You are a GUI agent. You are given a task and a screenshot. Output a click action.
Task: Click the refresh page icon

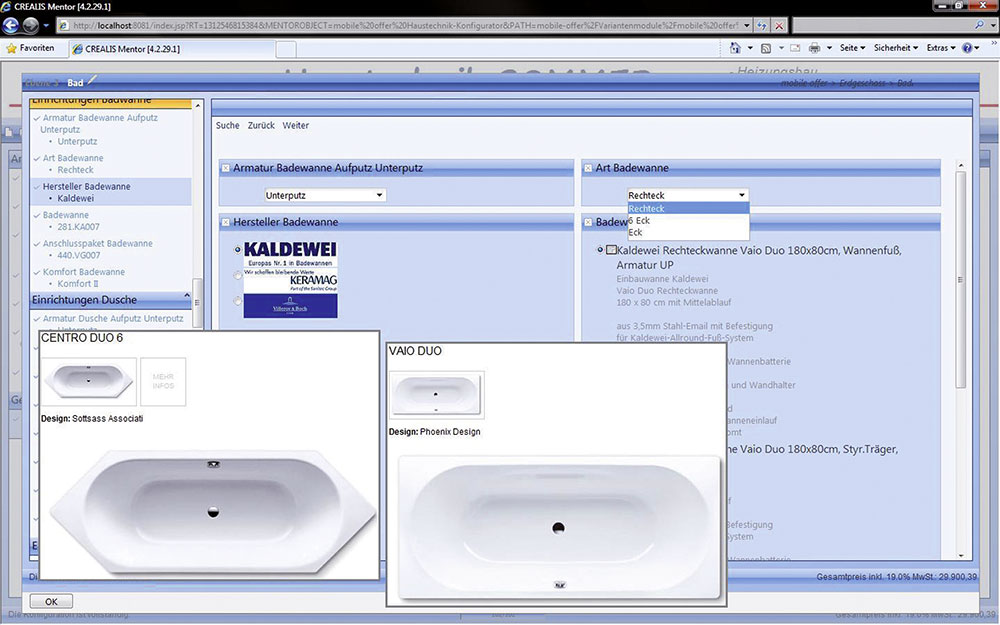coord(761,26)
